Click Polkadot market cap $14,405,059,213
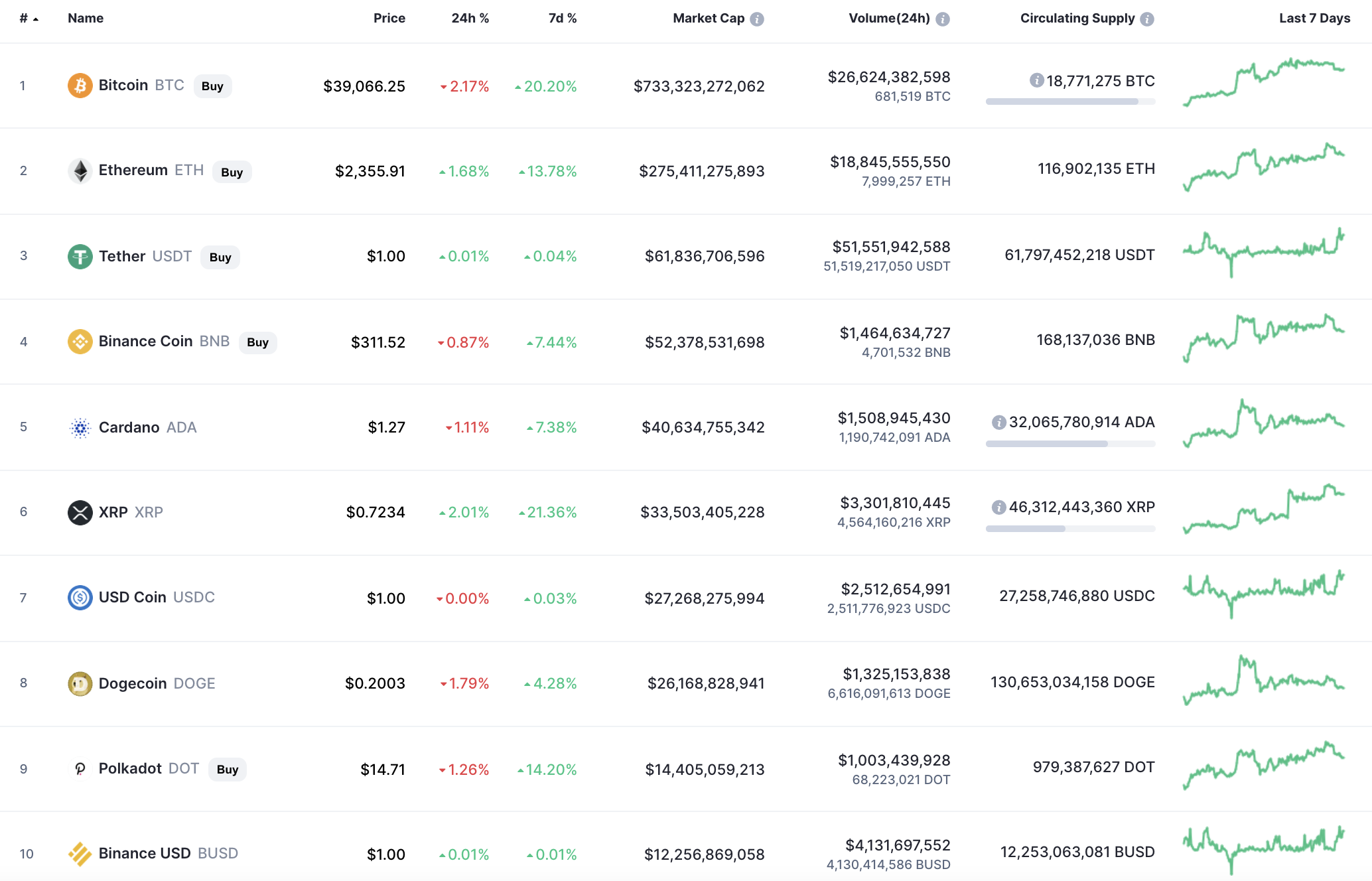The image size is (1372, 881). coord(705,770)
